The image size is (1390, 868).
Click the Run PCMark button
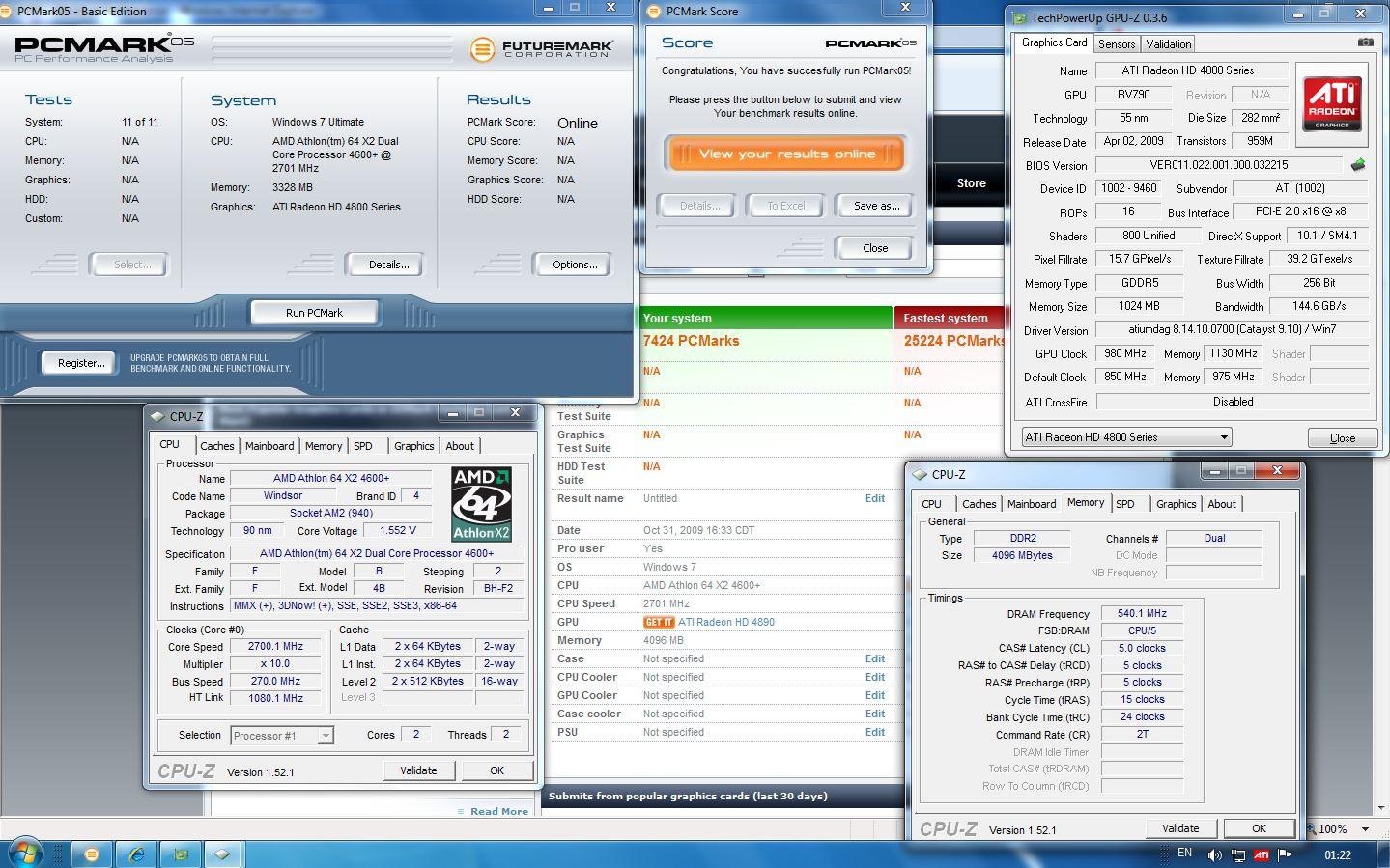pos(314,313)
